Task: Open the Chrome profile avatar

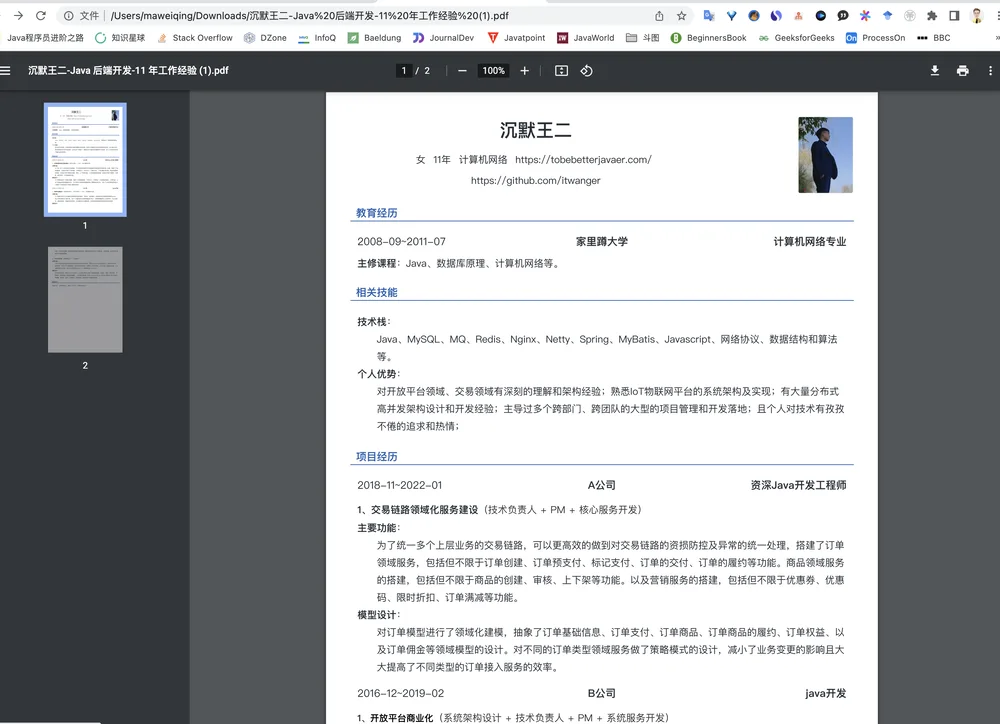Action: [x=977, y=15]
